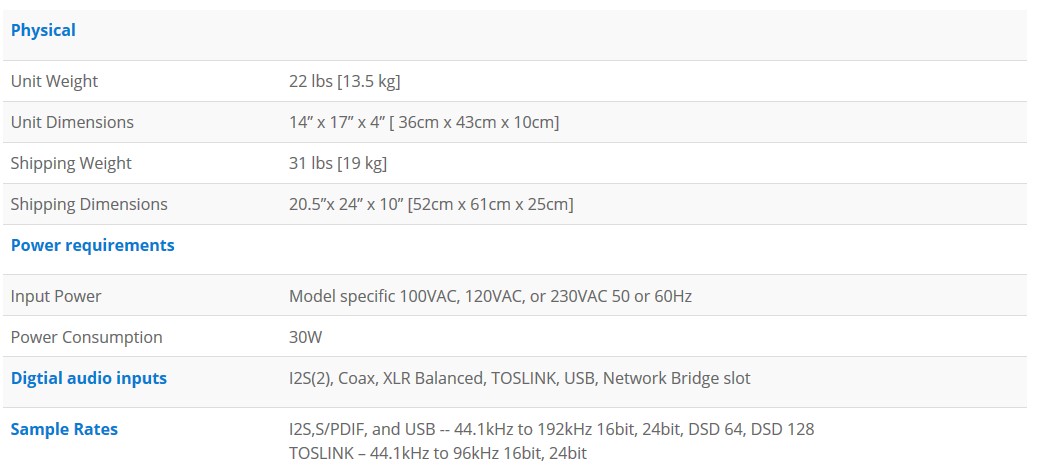The height and width of the screenshot is (469, 1046).
Task: Click the 20.5"x 24" x 10" shipping value
Action: coord(431,204)
